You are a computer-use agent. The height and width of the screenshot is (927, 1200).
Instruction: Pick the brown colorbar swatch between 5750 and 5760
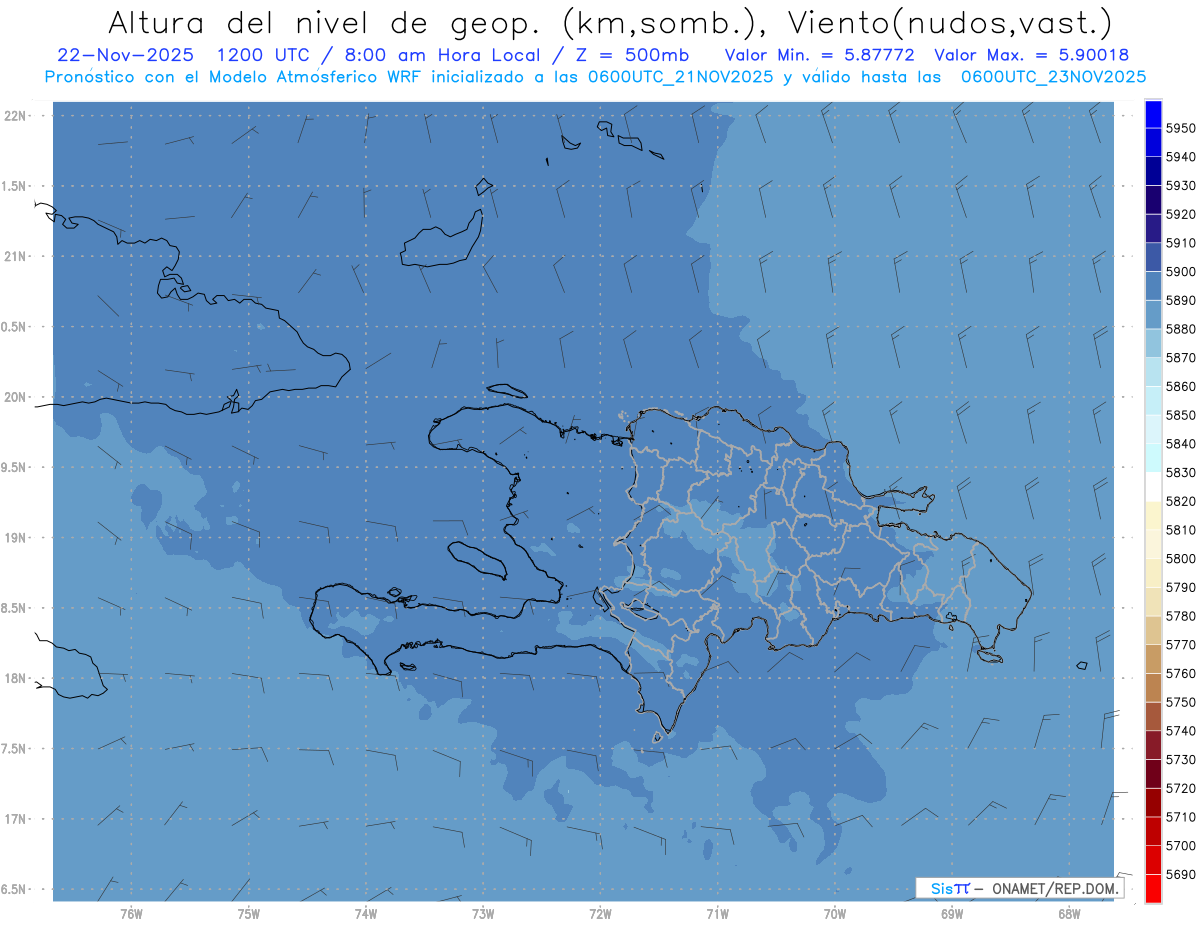(1153, 688)
